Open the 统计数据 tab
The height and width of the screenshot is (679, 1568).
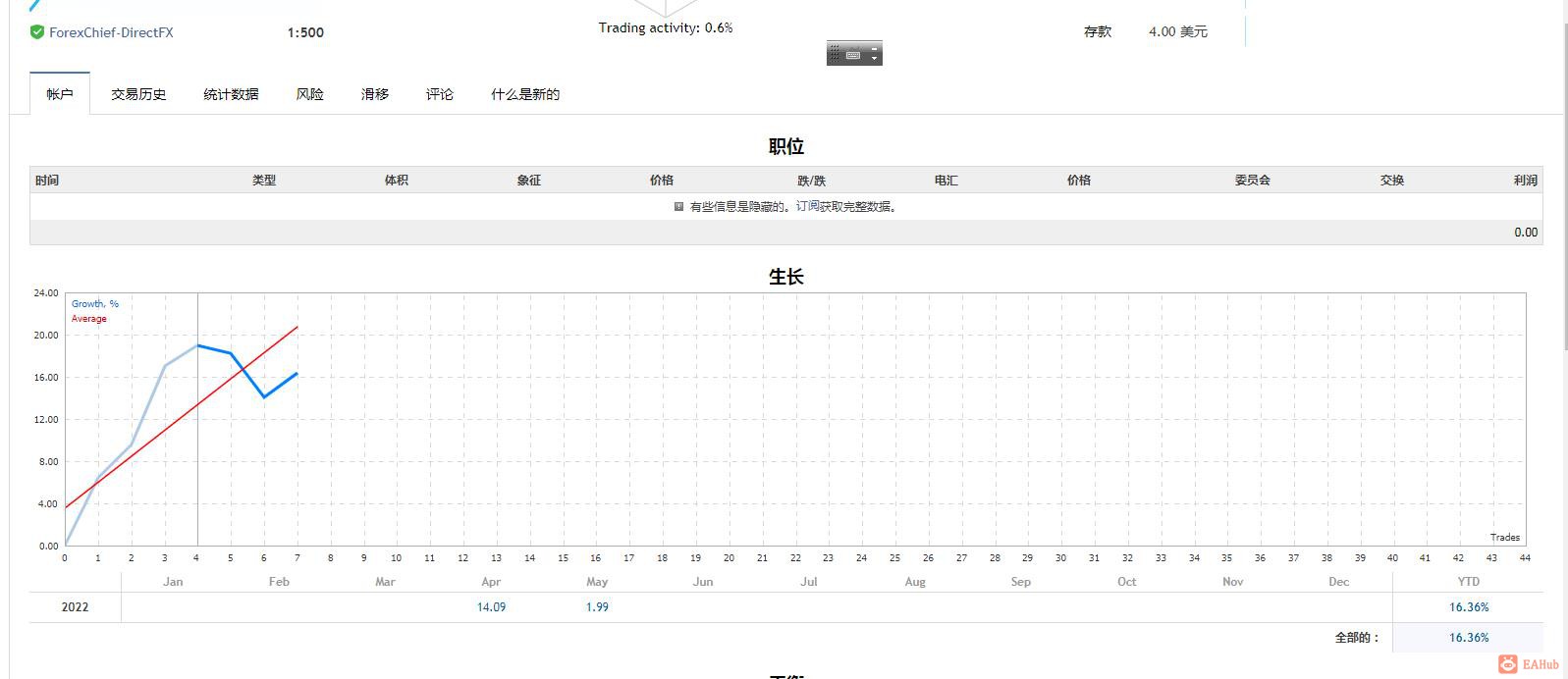231,94
